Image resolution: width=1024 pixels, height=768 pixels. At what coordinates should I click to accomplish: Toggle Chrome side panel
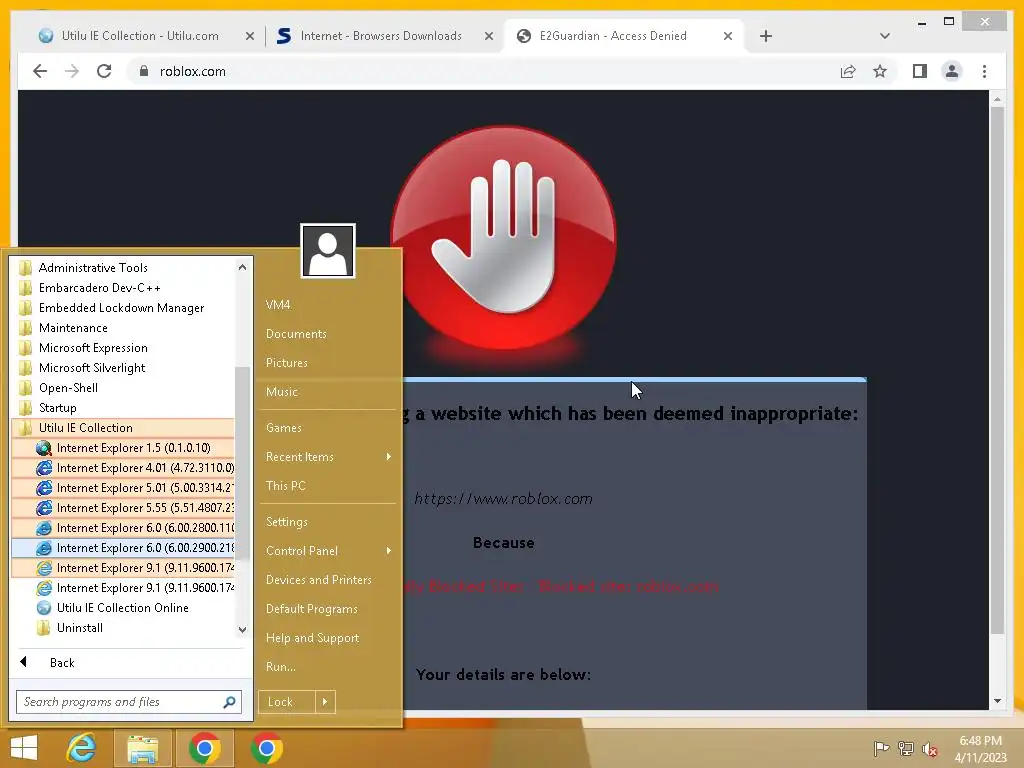[x=920, y=71]
